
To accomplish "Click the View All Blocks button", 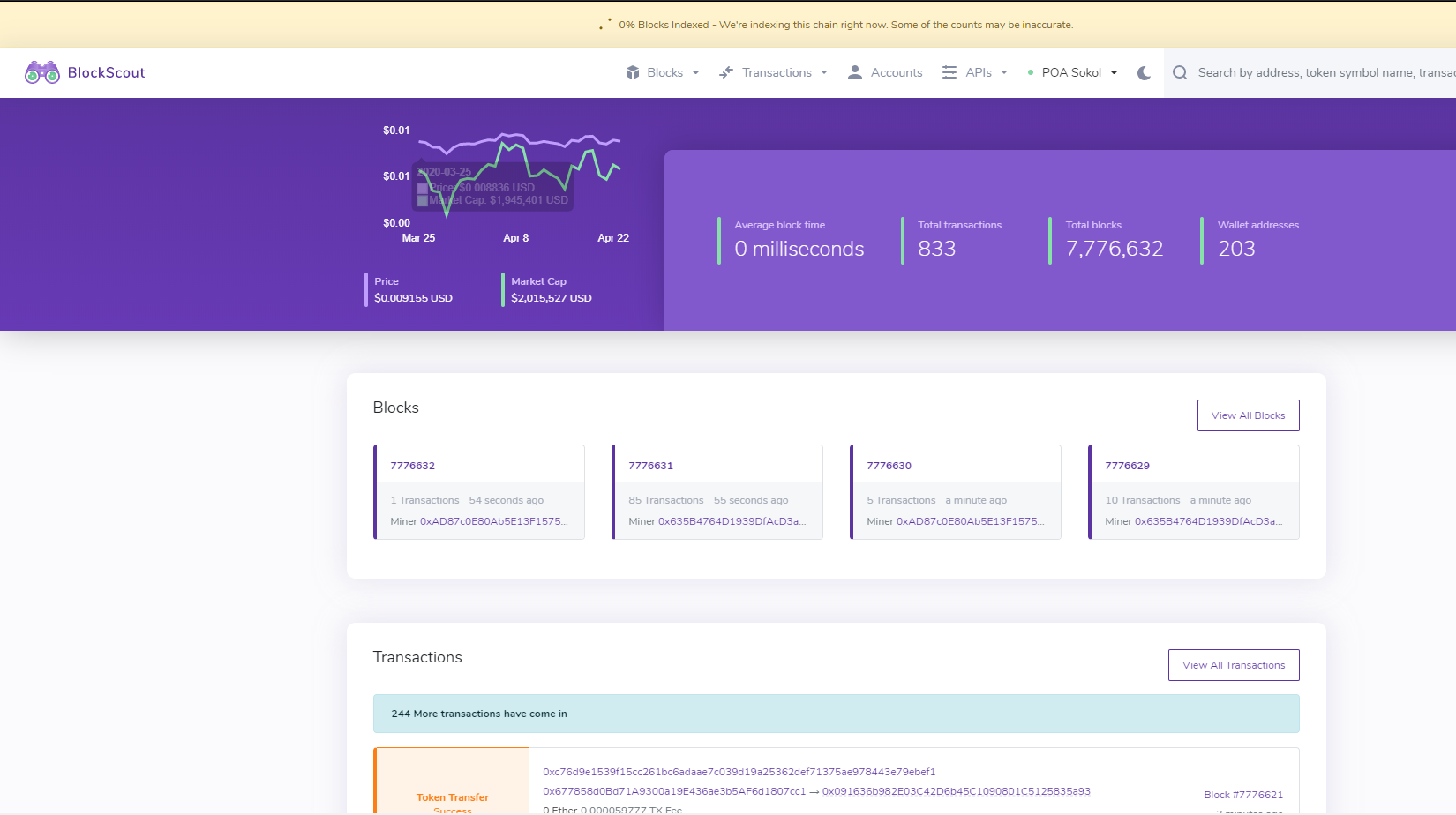I will click(1248, 415).
